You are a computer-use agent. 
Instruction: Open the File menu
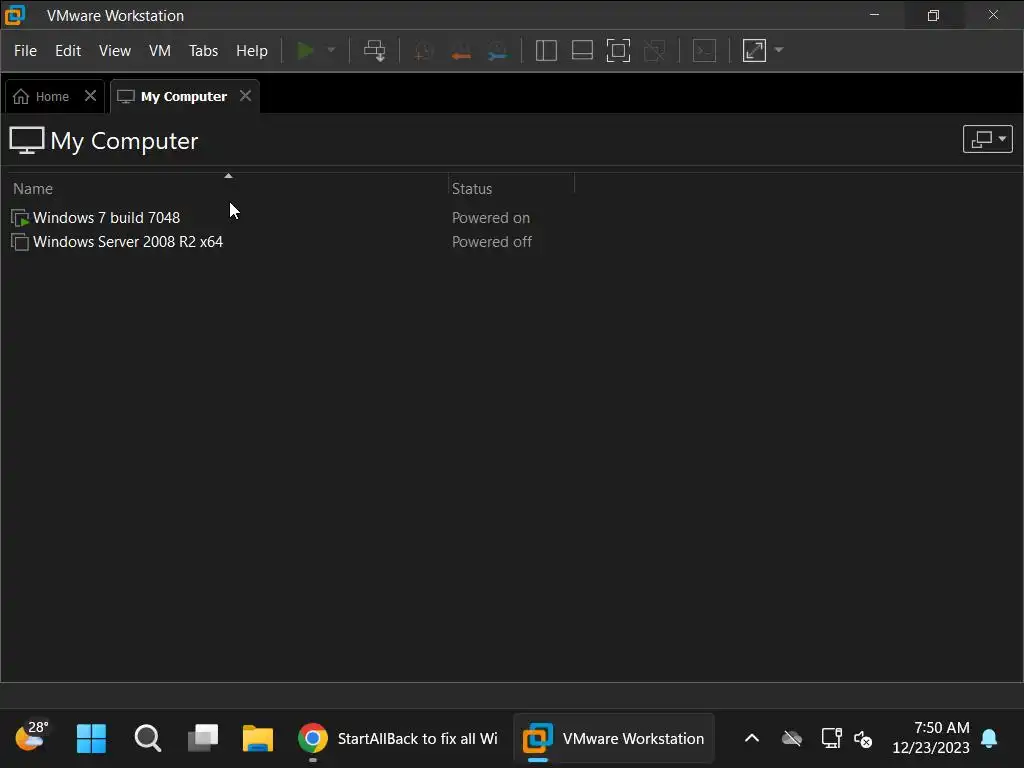pos(25,50)
